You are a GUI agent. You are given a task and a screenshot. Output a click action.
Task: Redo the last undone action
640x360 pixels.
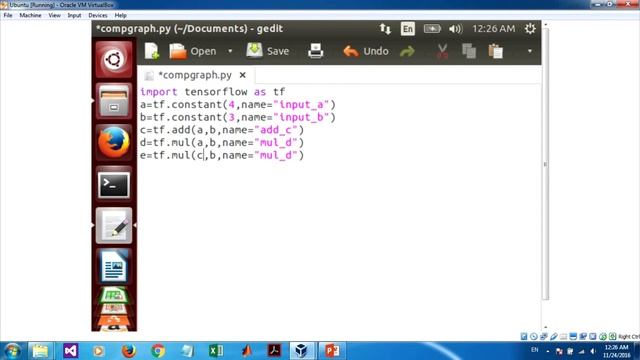[407, 51]
